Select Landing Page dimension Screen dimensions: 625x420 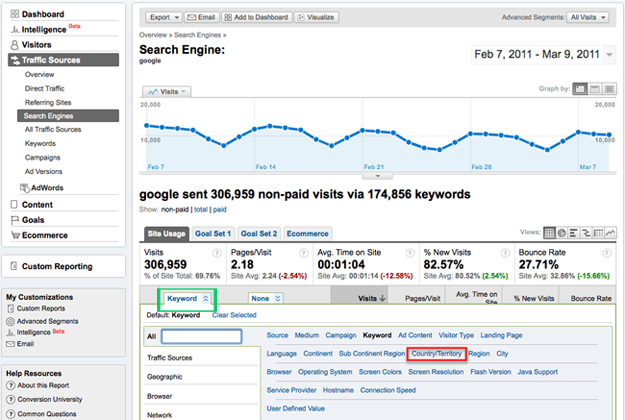pos(501,336)
